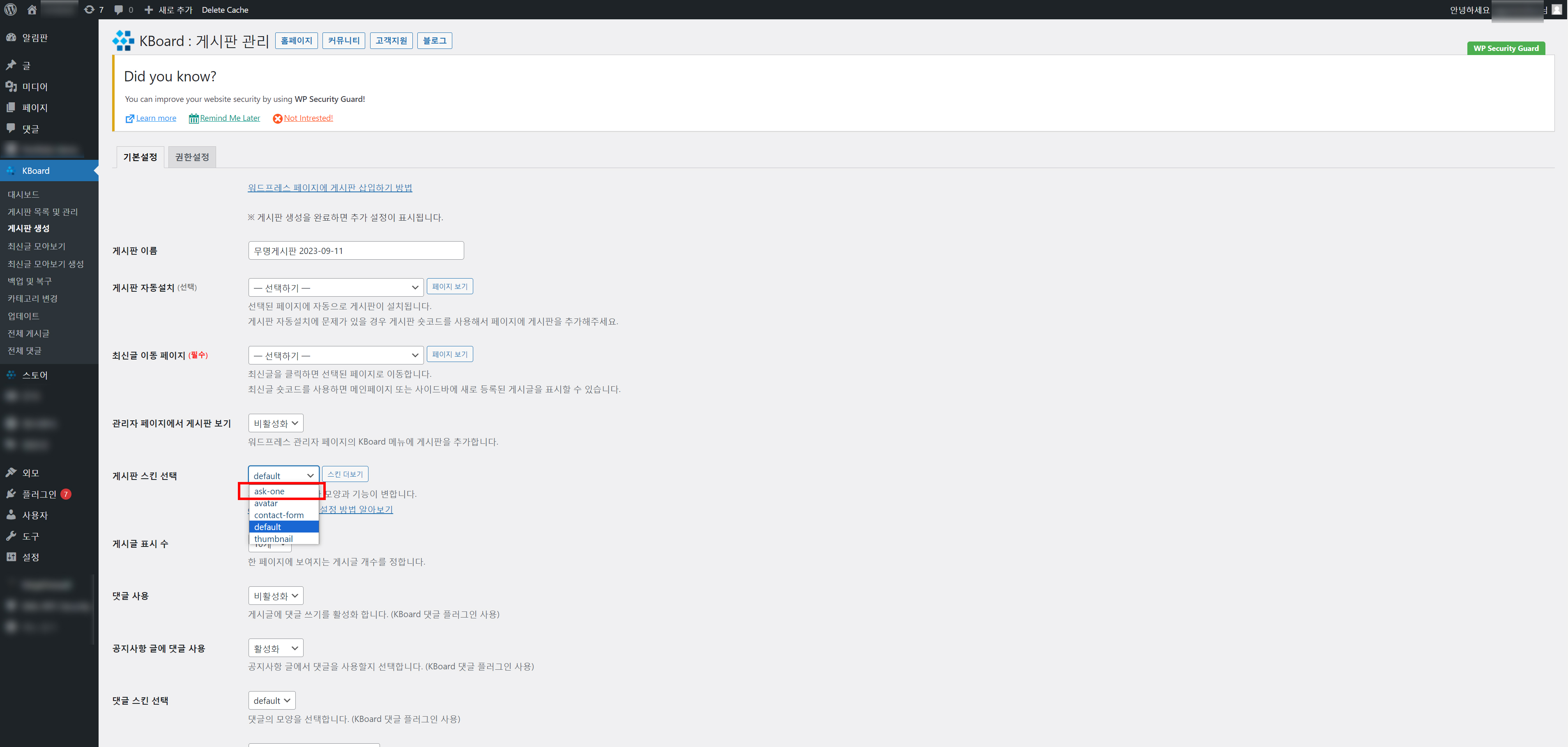Click the Remind Me Later link

pyautogui.click(x=230, y=118)
